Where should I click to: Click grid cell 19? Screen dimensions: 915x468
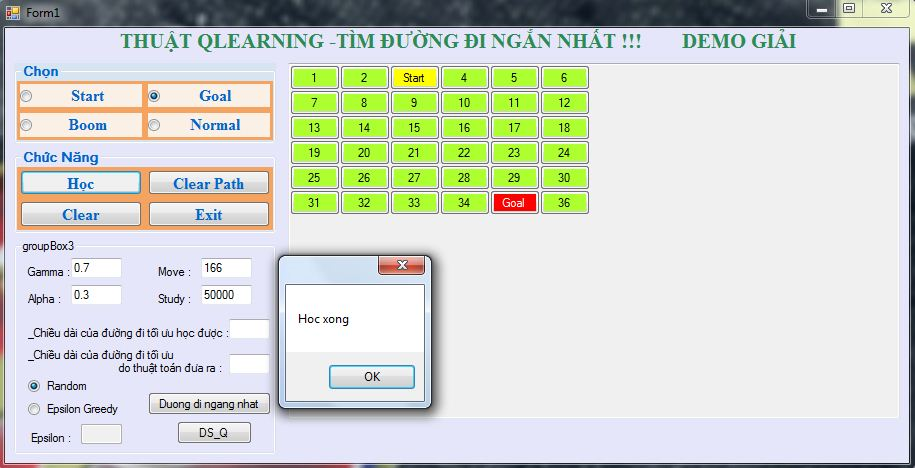[x=315, y=153]
